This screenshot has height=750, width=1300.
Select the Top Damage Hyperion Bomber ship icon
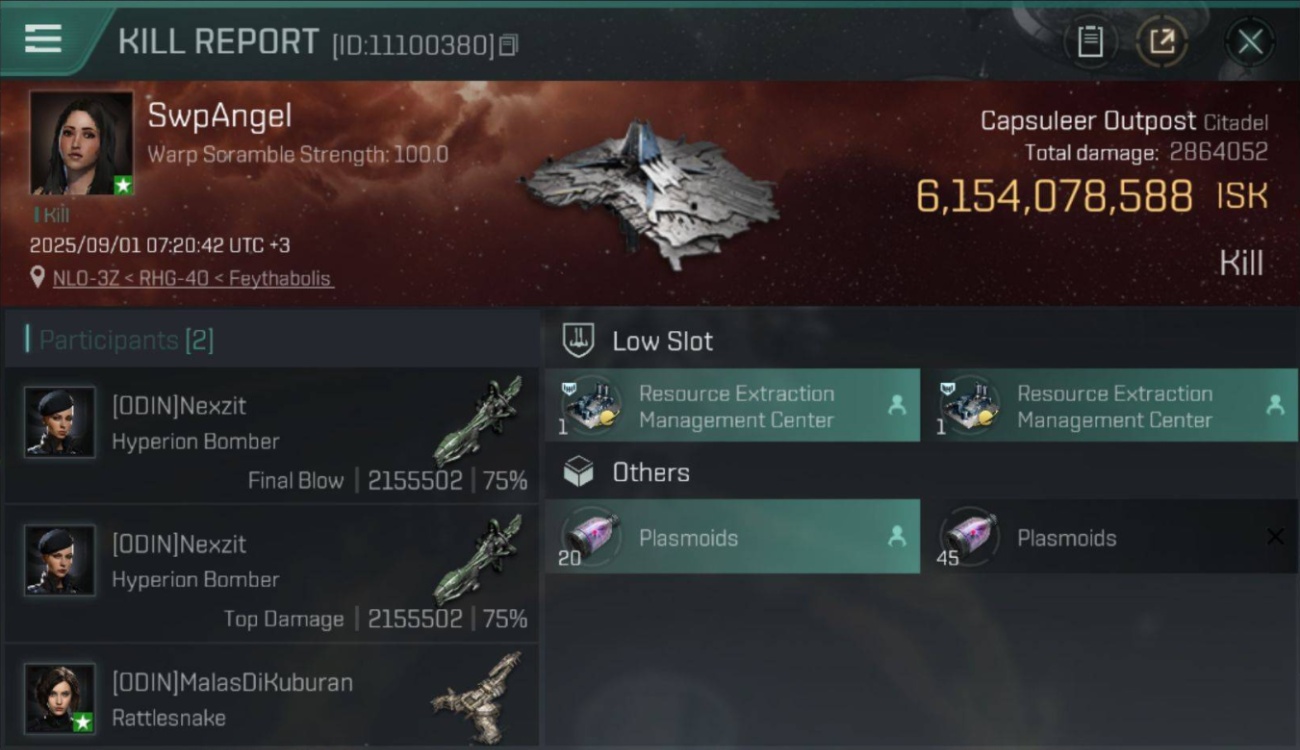click(479, 559)
